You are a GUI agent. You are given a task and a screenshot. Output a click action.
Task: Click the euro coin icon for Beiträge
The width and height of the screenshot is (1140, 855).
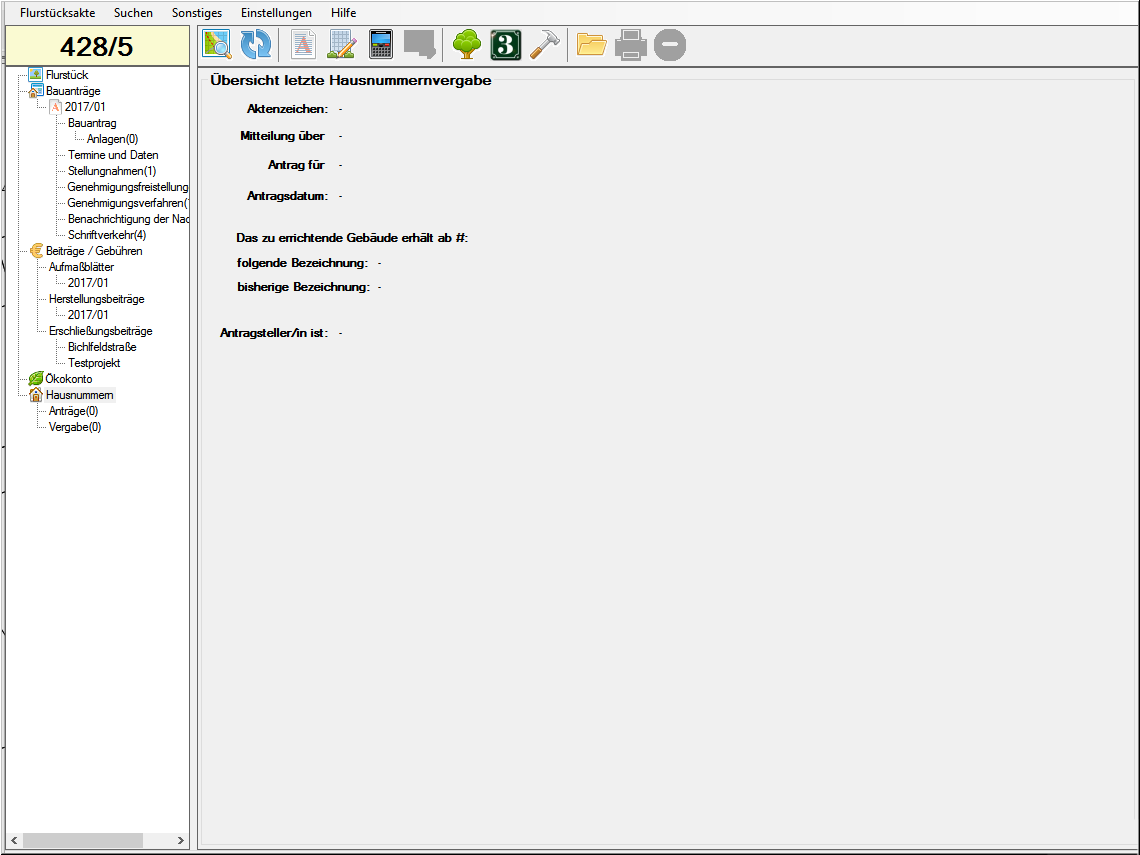point(36,251)
